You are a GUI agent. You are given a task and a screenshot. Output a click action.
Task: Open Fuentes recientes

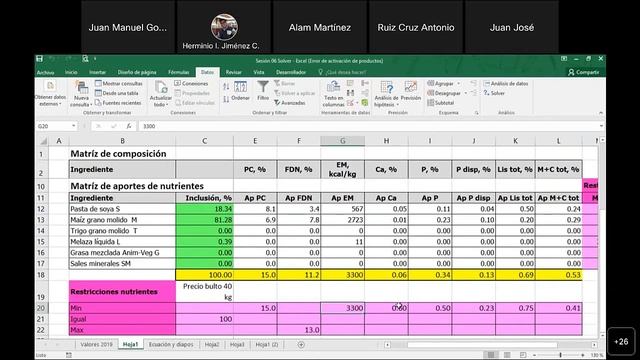pyautogui.click(x=118, y=103)
